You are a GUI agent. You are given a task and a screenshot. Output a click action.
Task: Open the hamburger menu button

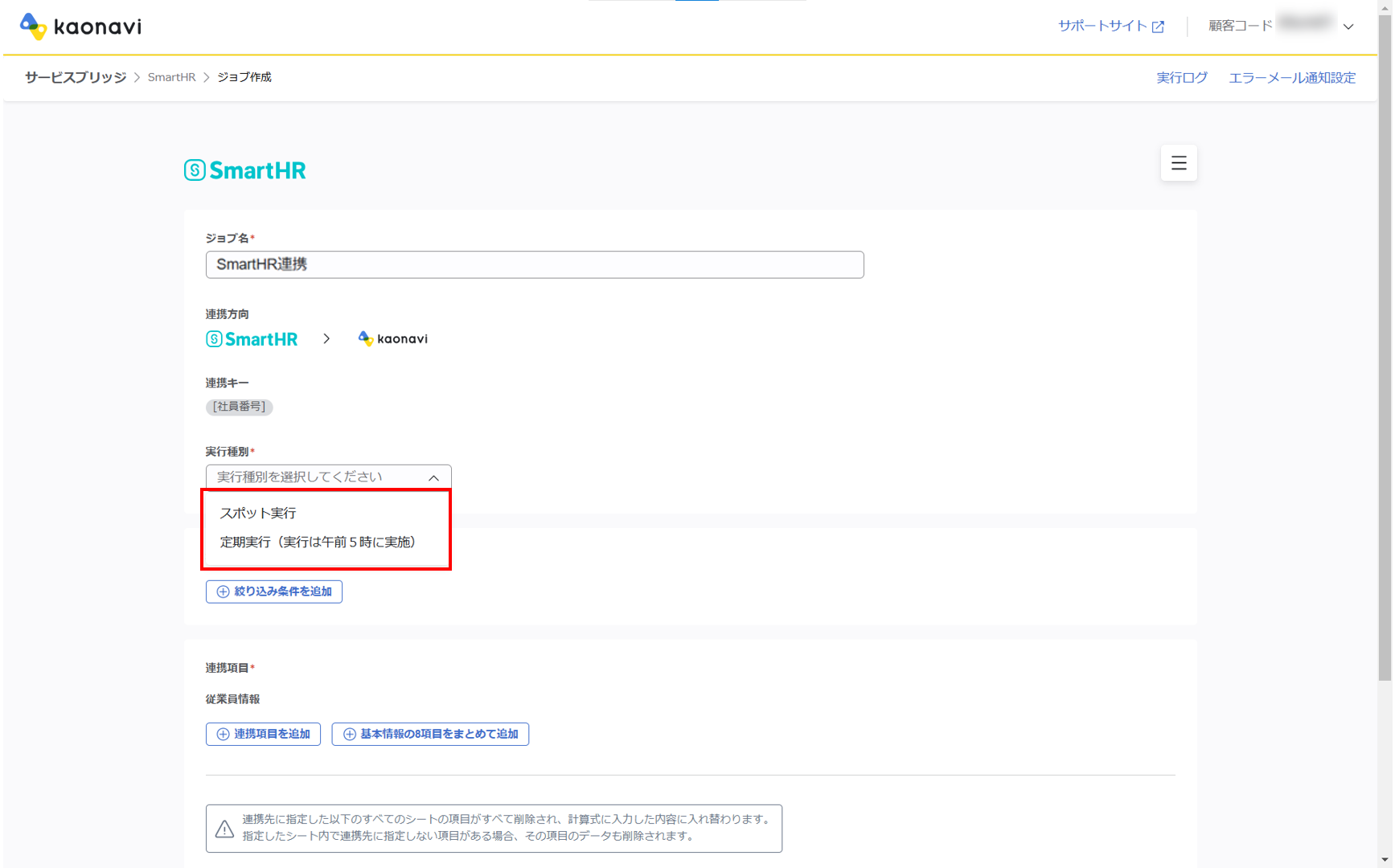(1179, 163)
